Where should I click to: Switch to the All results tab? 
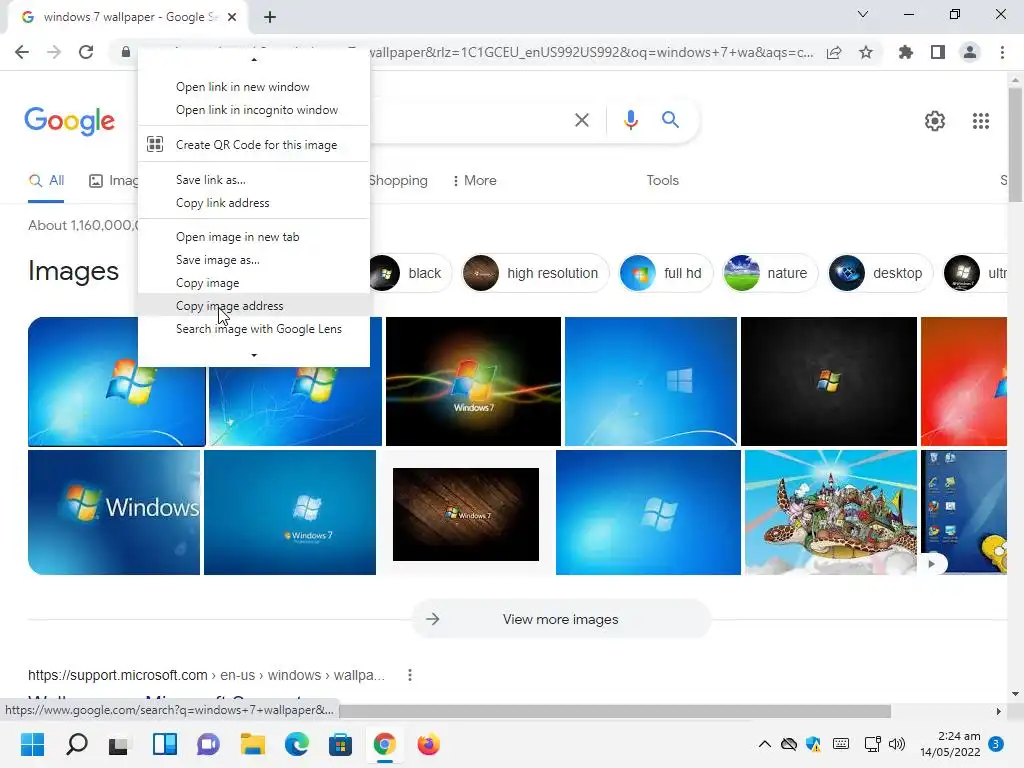point(46,180)
